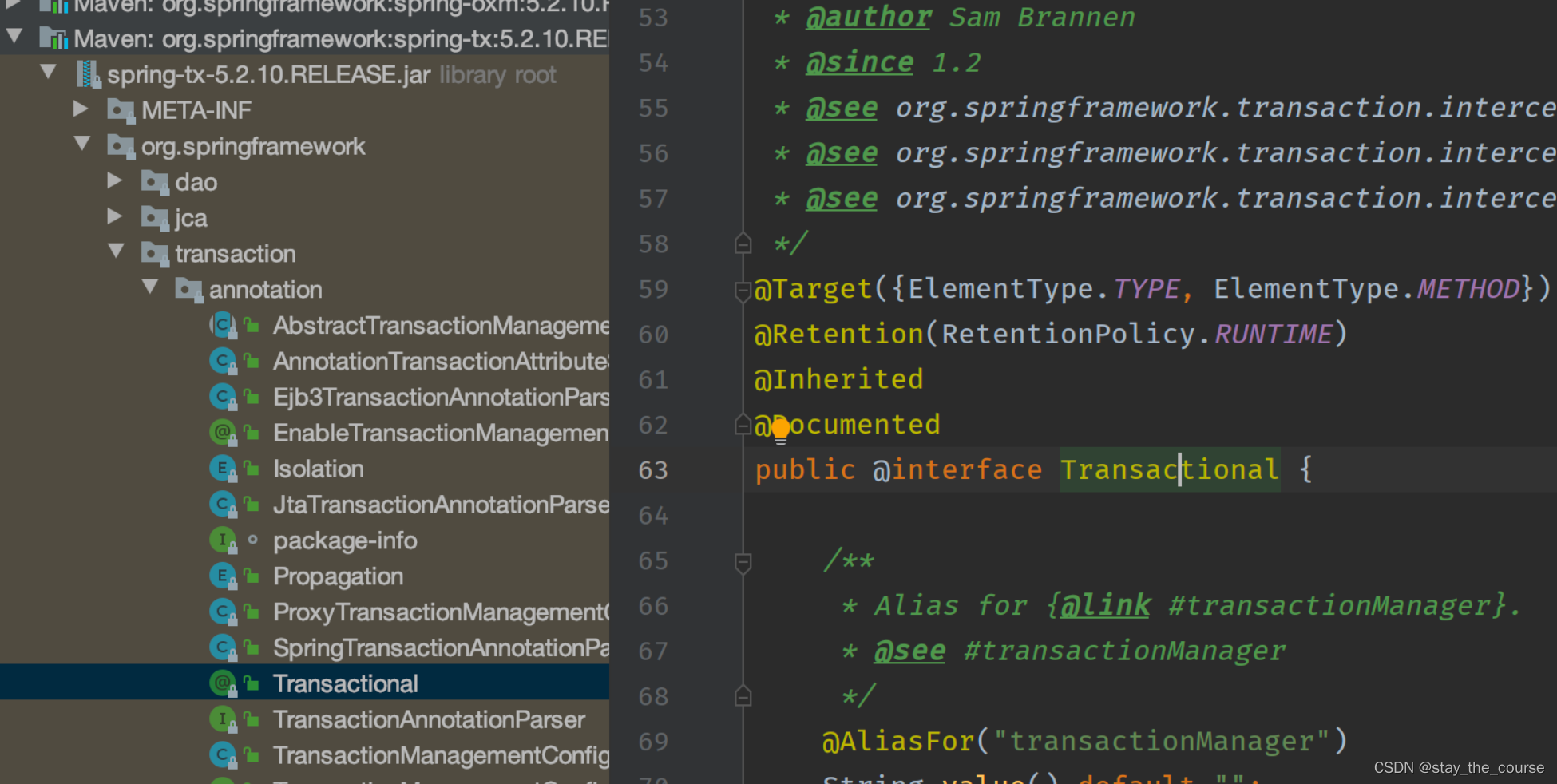Click the Transactional annotation type icon
This screenshot has width=1557, height=784.
point(224,683)
